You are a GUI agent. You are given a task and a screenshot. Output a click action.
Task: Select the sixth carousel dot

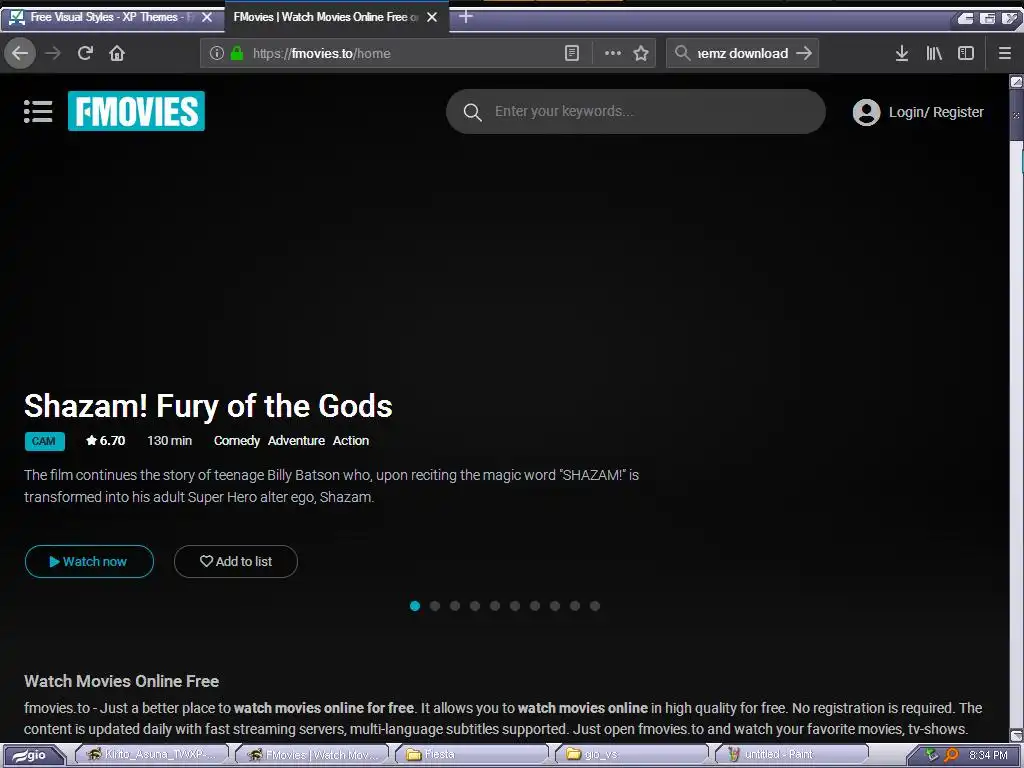pyautogui.click(x=515, y=606)
